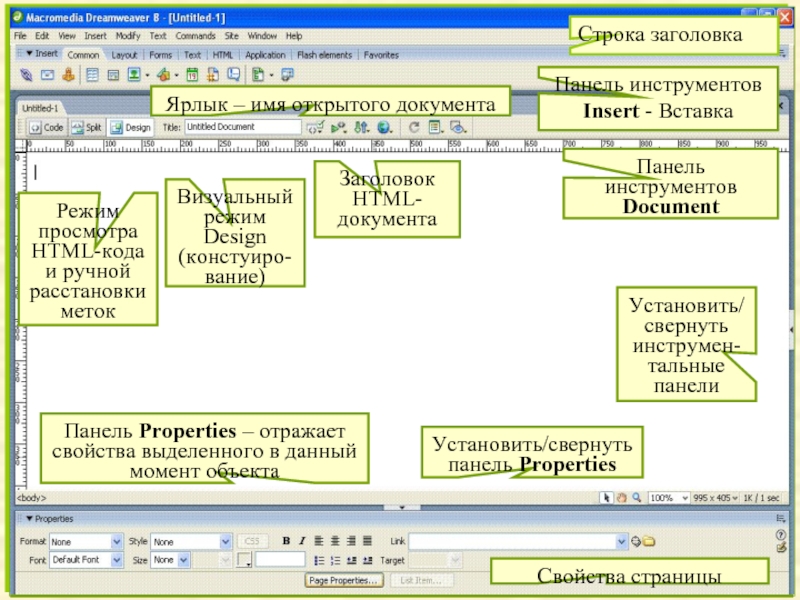Insert a Named Anchor
This screenshot has width=800, height=600.
[69, 75]
